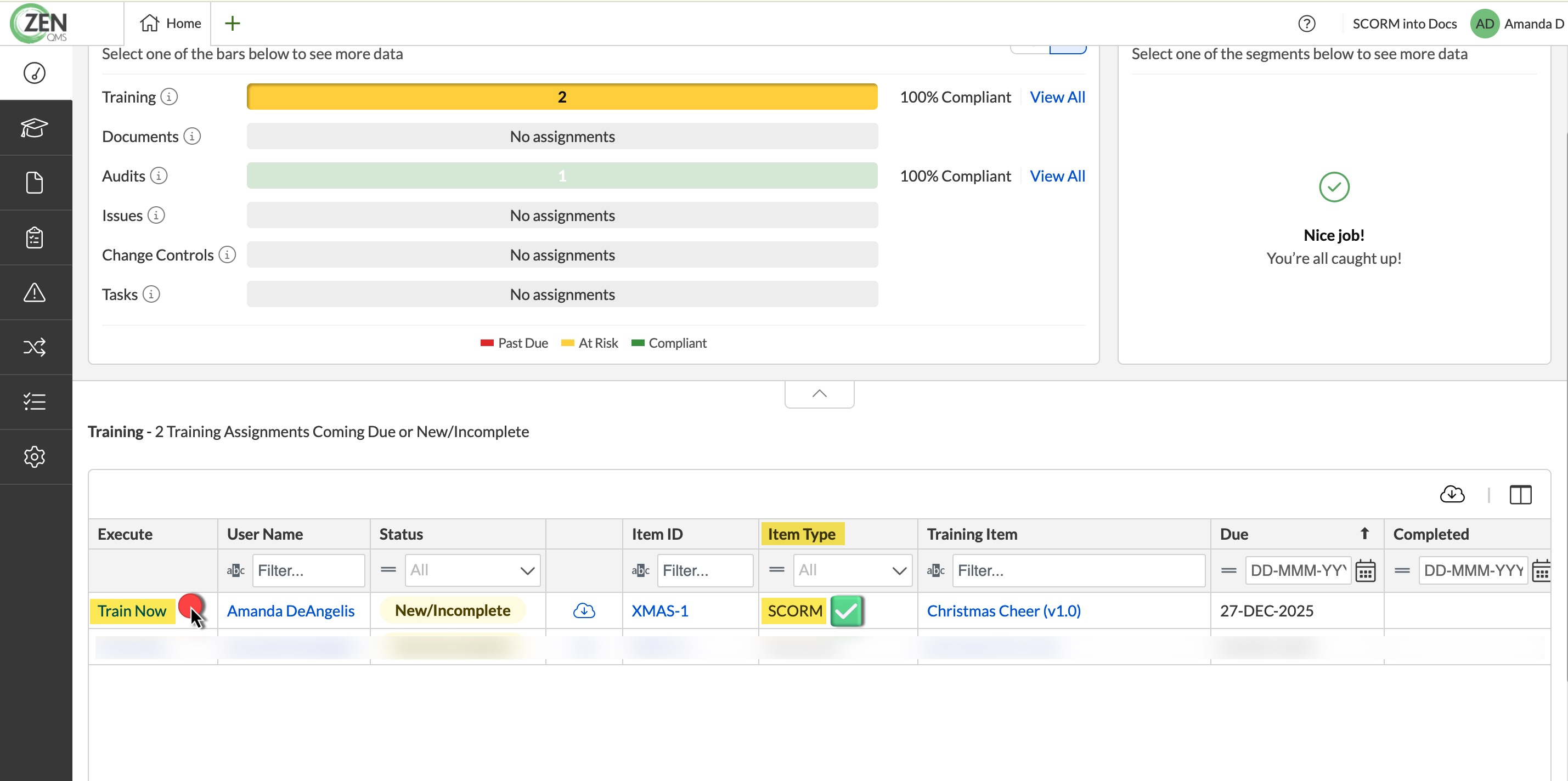Click the Completed filter equals operator
This screenshot has height=781, width=1568.
1402,571
